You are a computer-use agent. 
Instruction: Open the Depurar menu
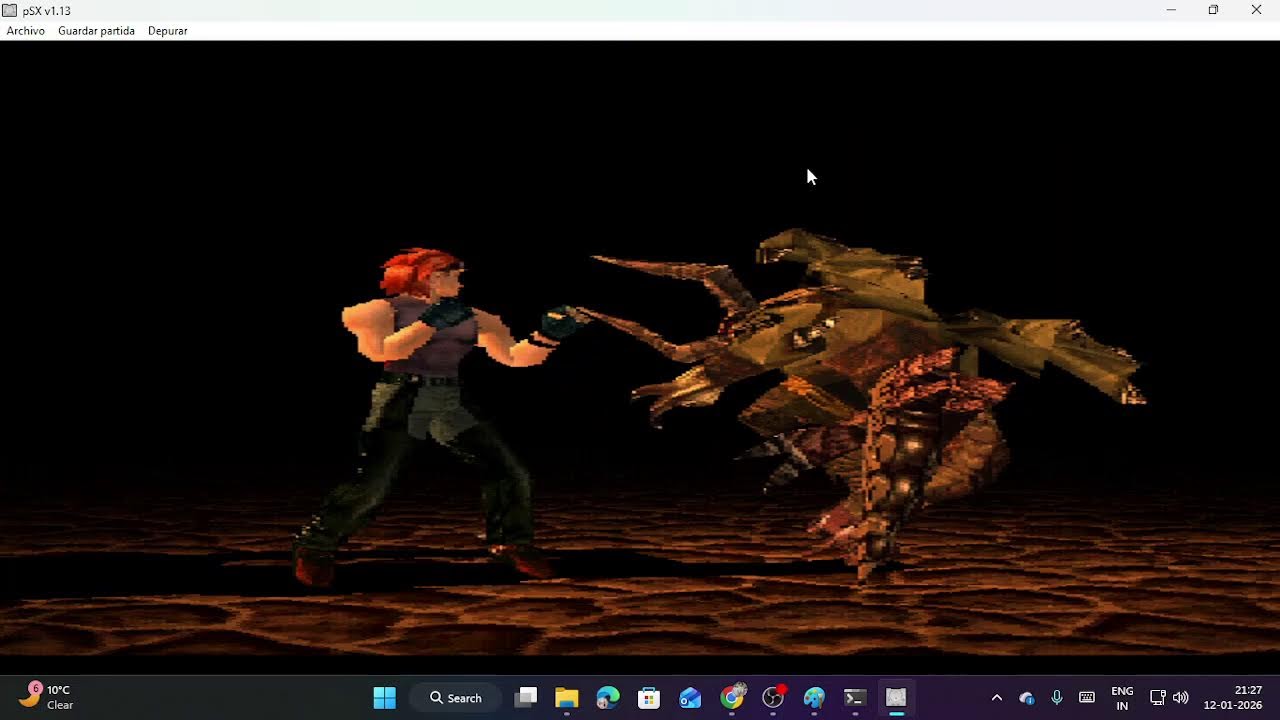168,31
